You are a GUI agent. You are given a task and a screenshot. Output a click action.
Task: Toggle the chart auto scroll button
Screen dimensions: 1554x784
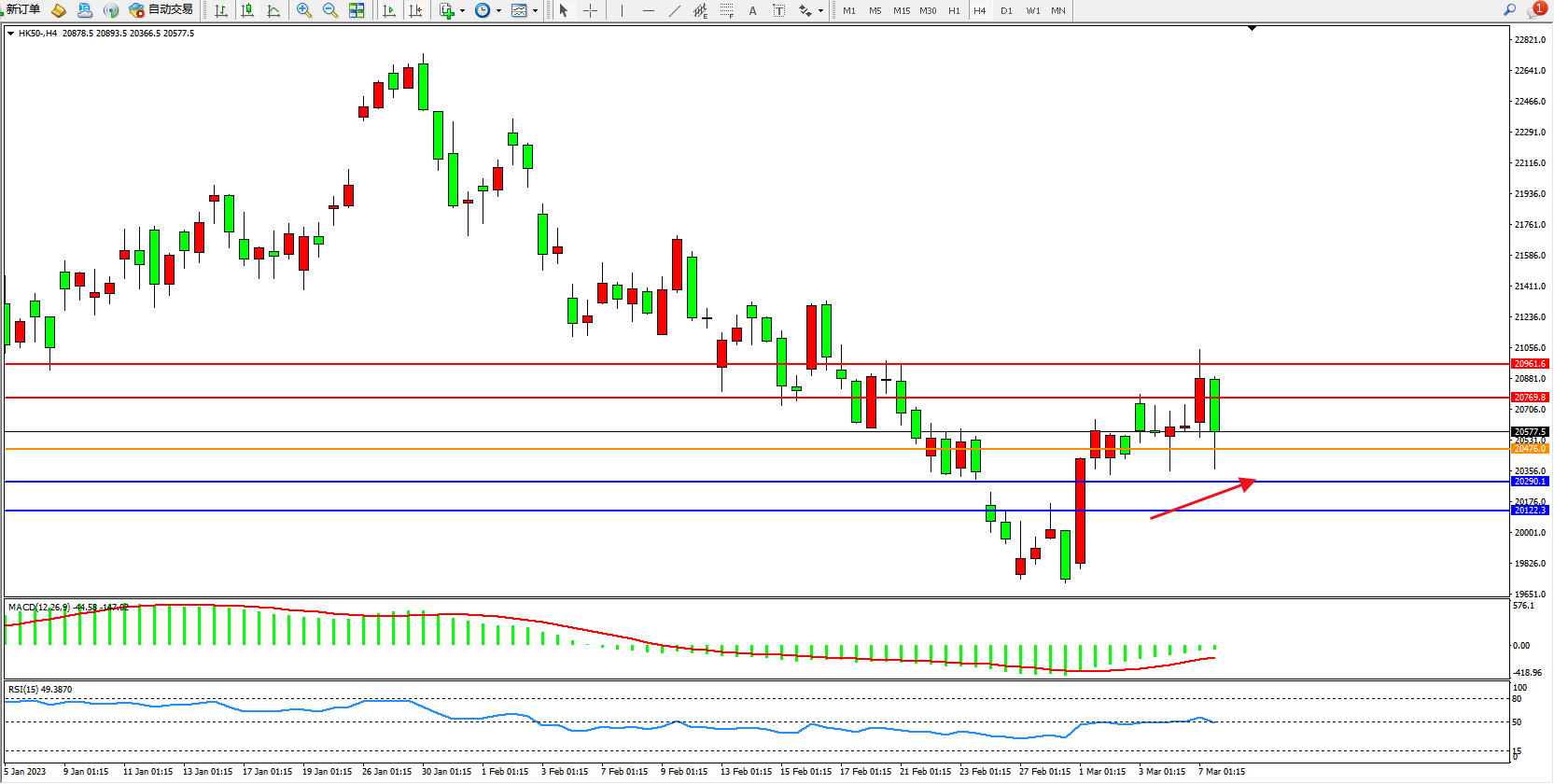[389, 10]
